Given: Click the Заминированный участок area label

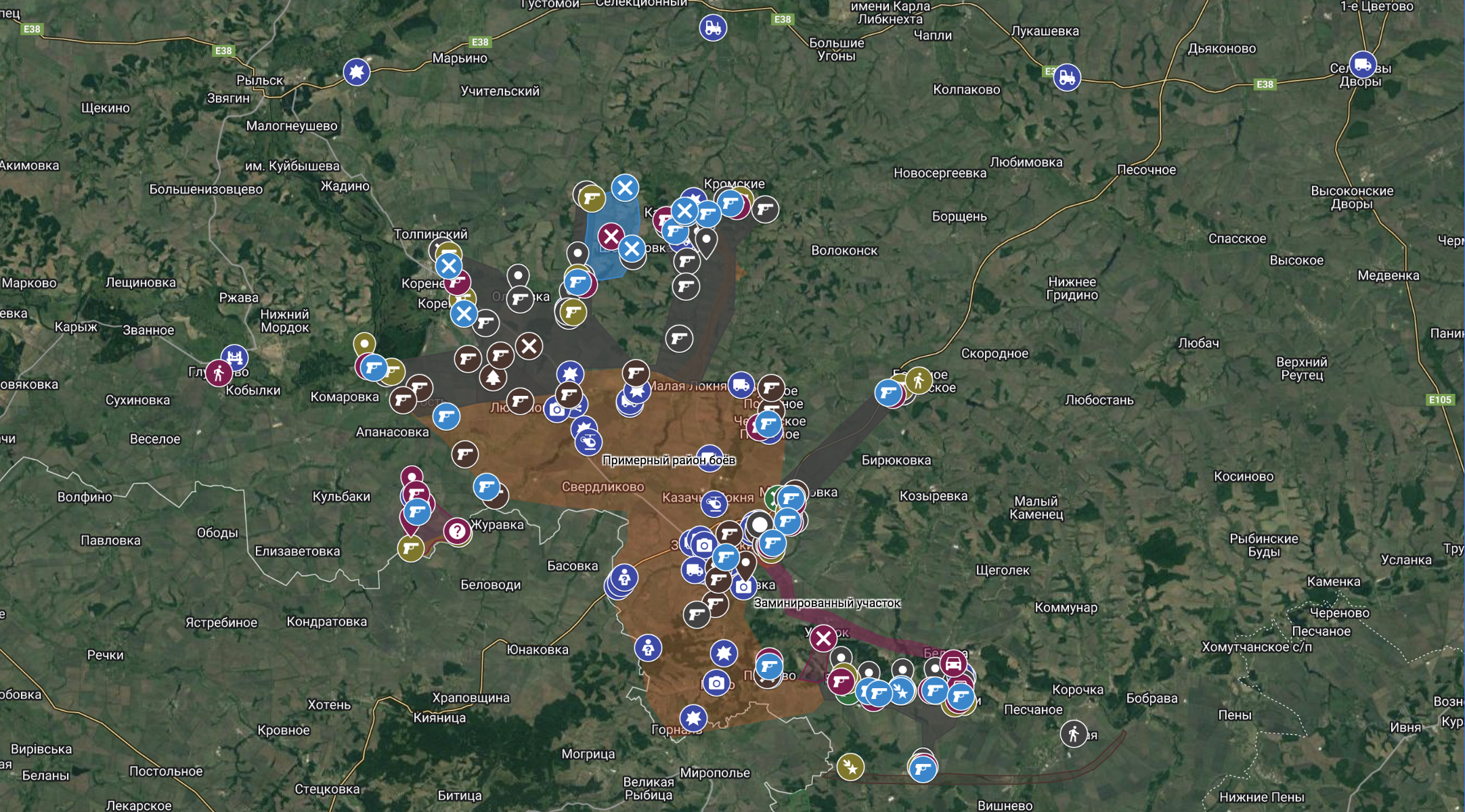Looking at the screenshot, I should (827, 602).
